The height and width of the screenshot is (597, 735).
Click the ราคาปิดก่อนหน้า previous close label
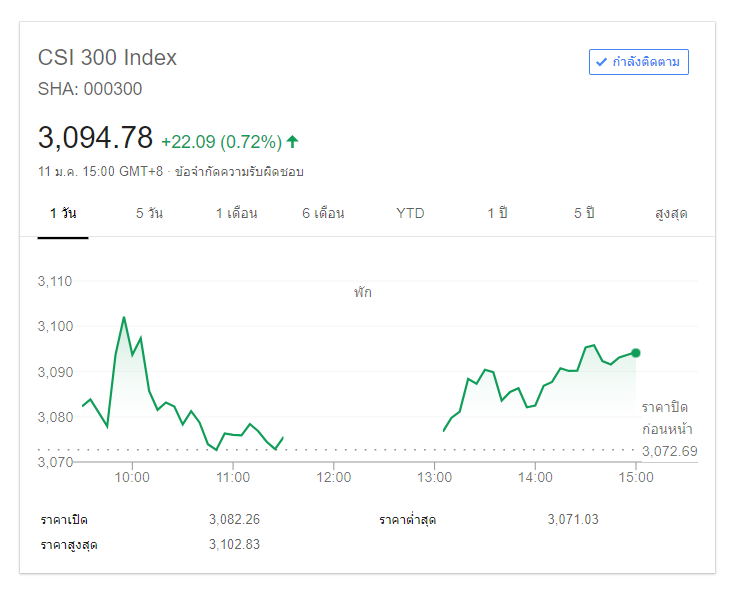click(664, 418)
